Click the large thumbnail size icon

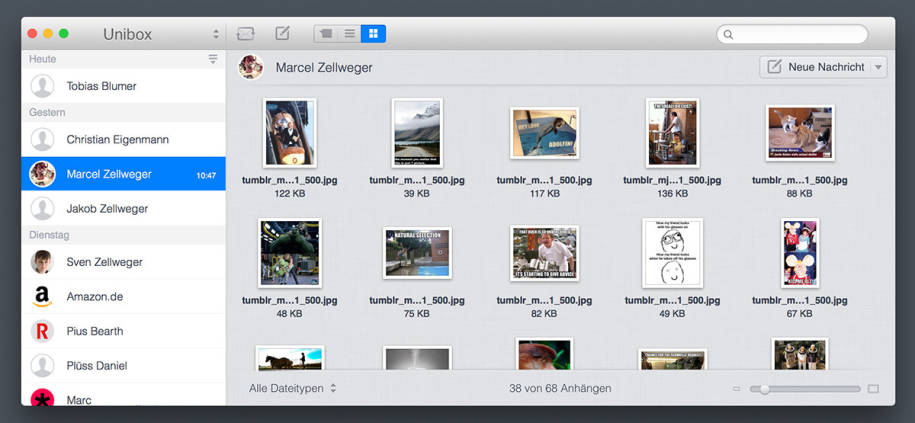tap(873, 389)
